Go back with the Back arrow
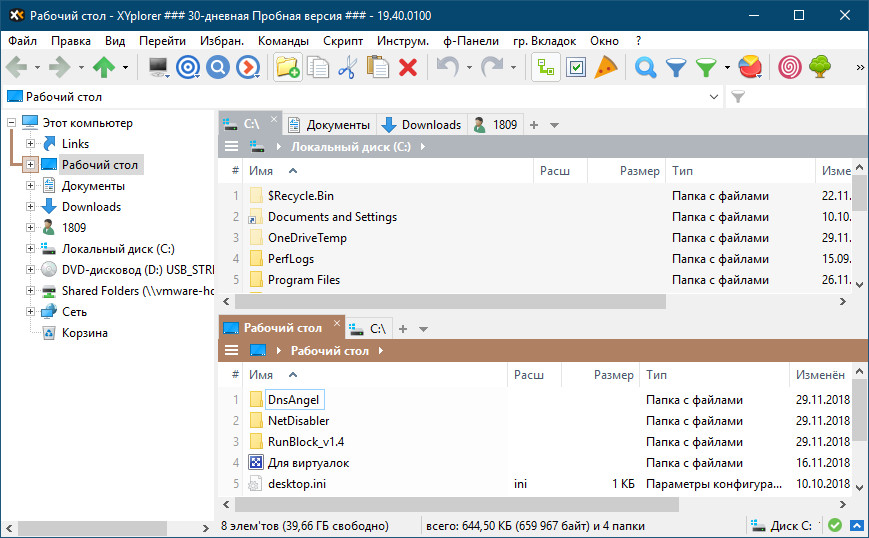The width and height of the screenshot is (869, 538). coord(17,68)
